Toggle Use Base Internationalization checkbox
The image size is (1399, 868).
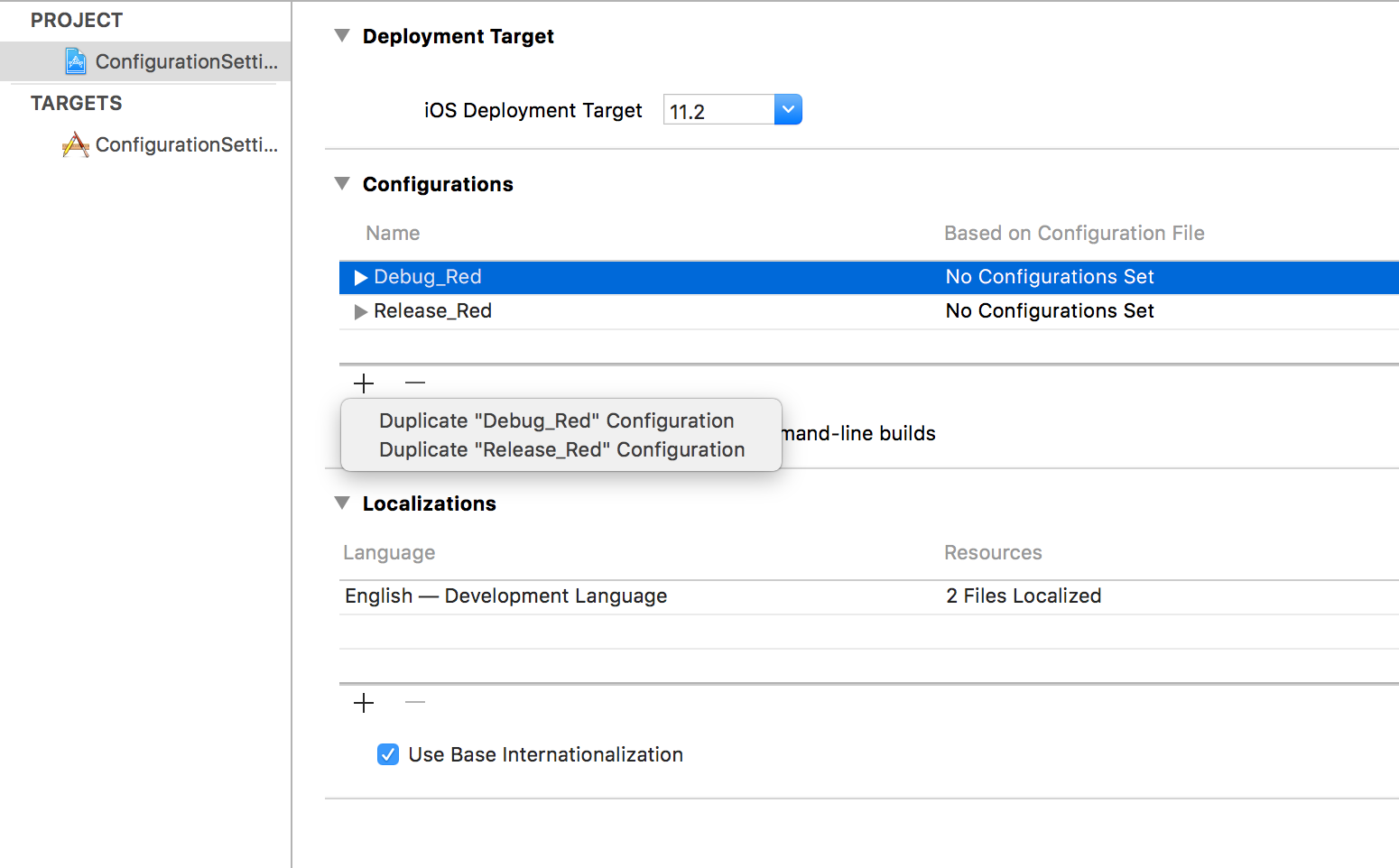click(x=388, y=754)
